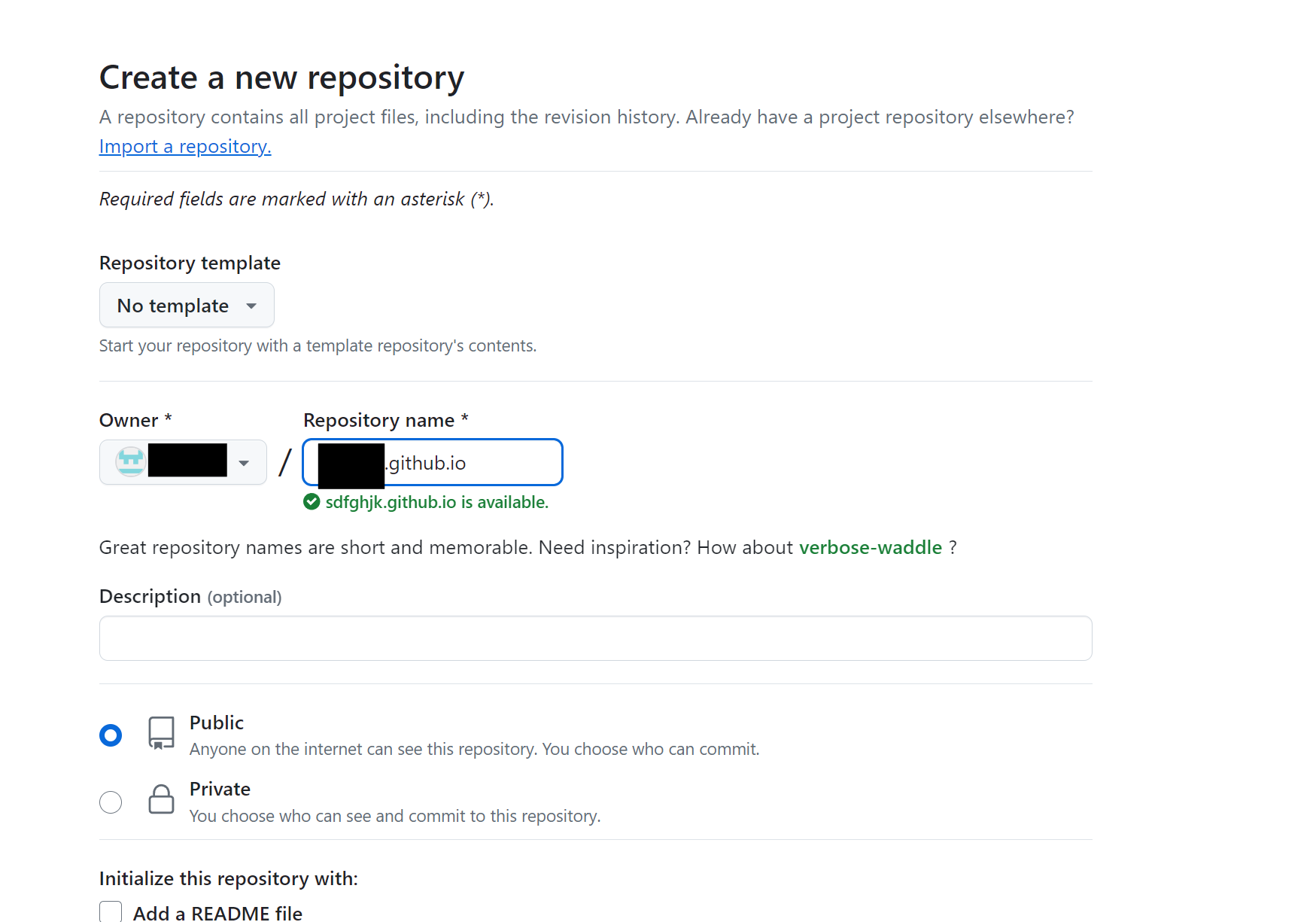Click the Repository template label
1316x922 pixels.
click(x=190, y=263)
